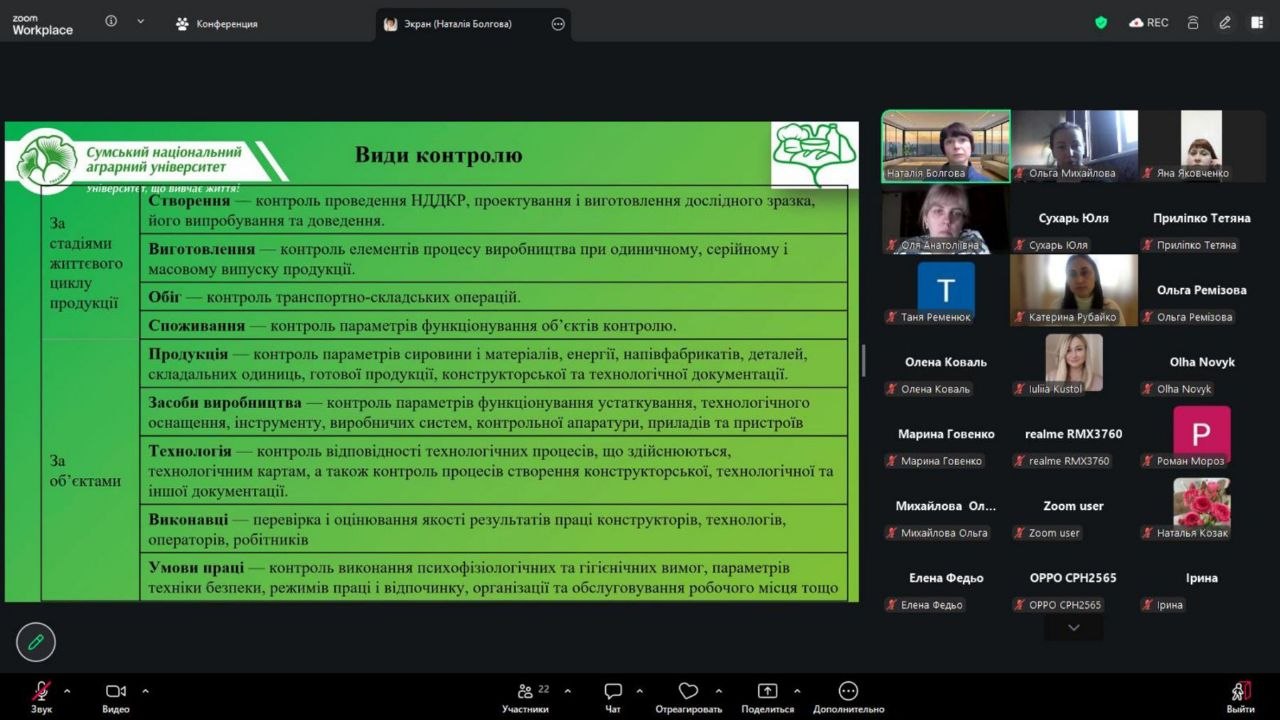This screenshot has height=720, width=1280.
Task: Click the Отреагировать heart reactions icon
Action: pyautogui.click(x=688, y=692)
